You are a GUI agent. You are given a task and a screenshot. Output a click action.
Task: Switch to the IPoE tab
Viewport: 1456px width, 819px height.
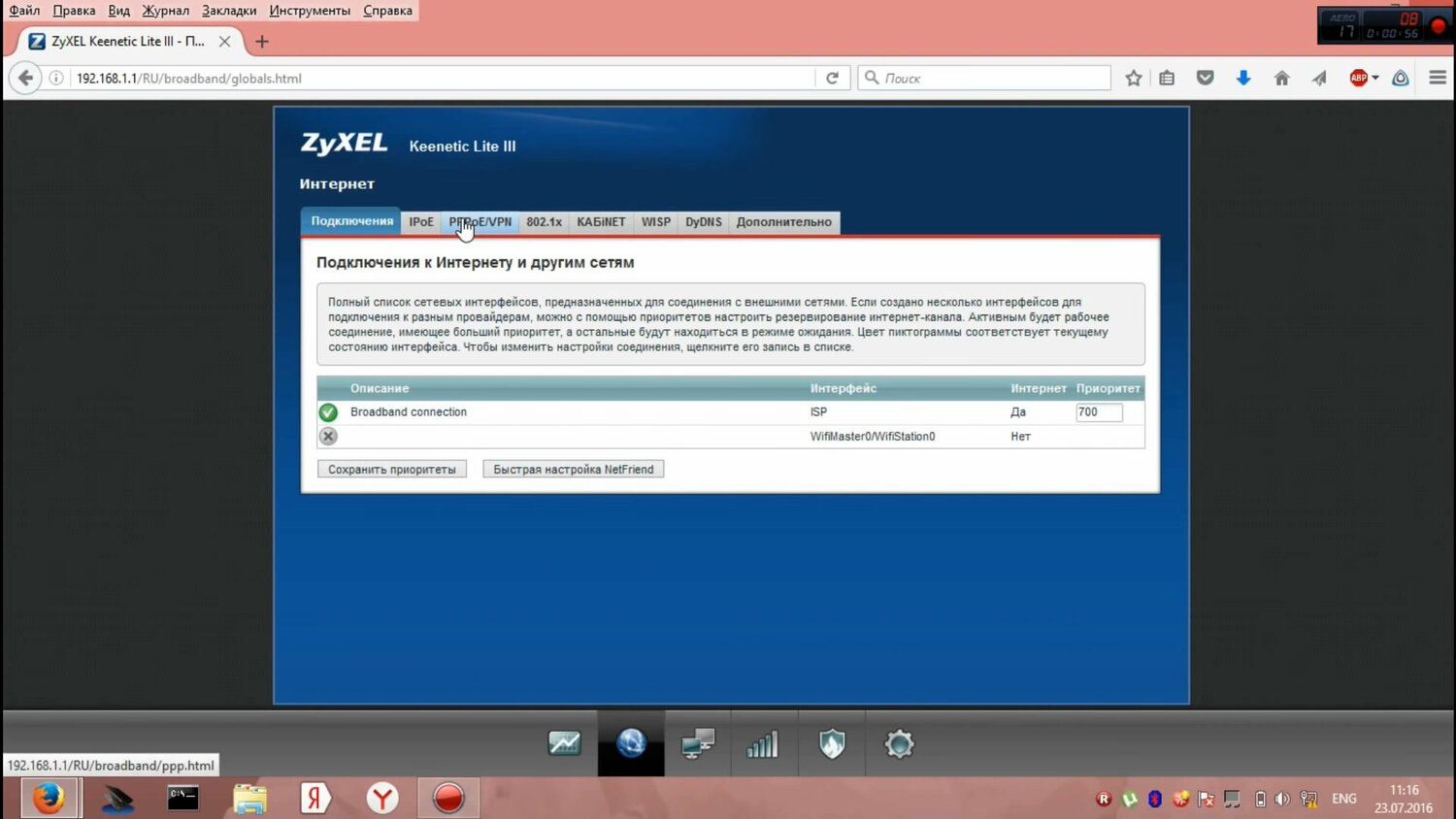pos(421,222)
